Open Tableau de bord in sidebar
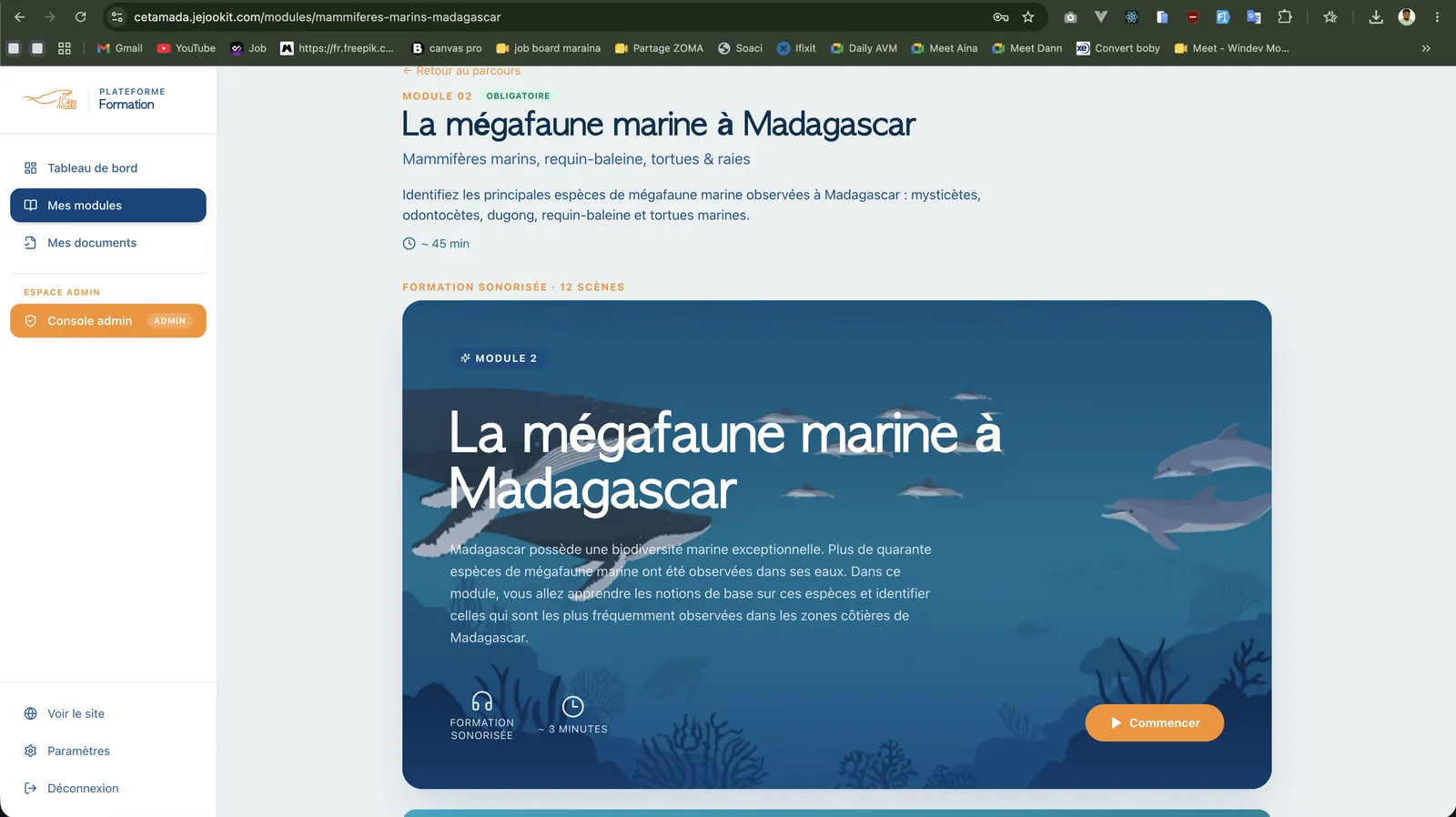This screenshot has height=817, width=1456. [107, 168]
